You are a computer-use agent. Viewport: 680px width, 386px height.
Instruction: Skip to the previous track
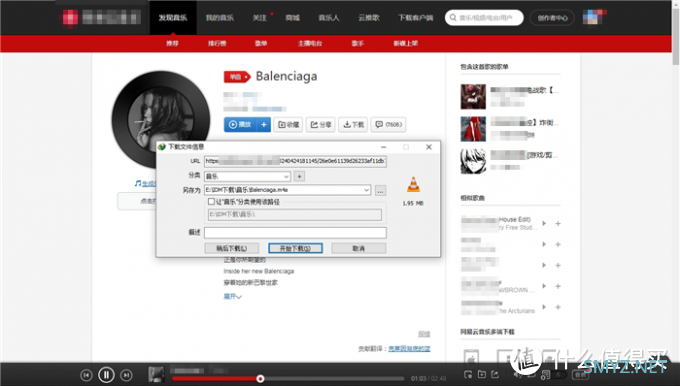click(x=86, y=375)
